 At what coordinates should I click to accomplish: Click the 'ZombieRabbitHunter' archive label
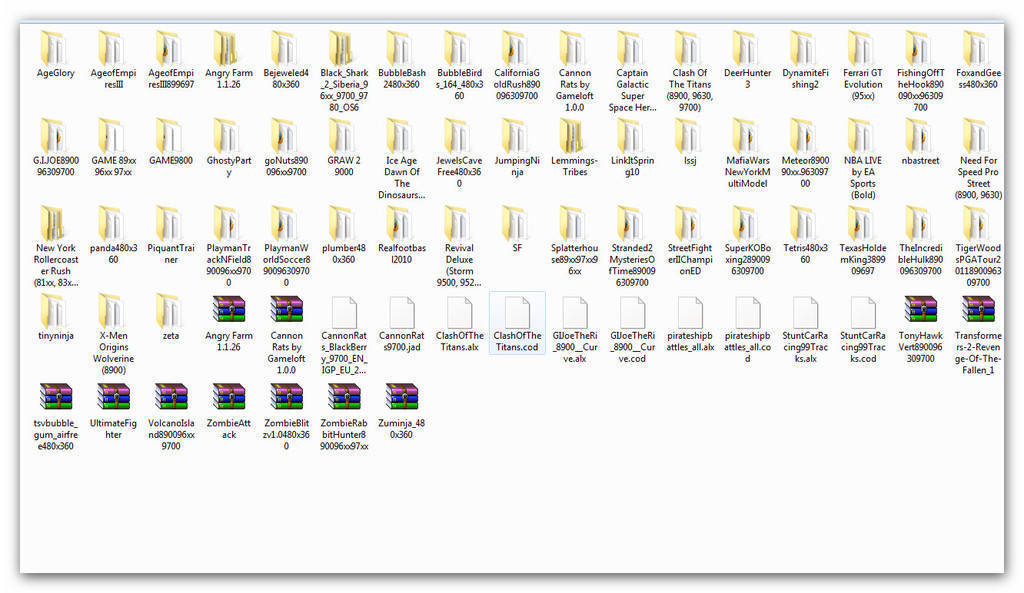[x=344, y=434]
